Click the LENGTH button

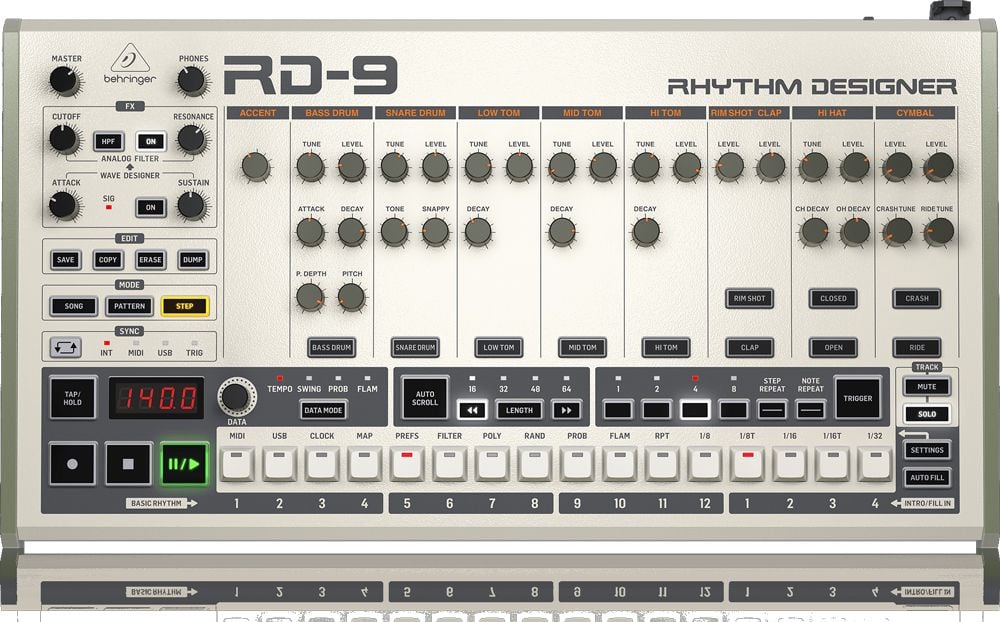point(519,410)
